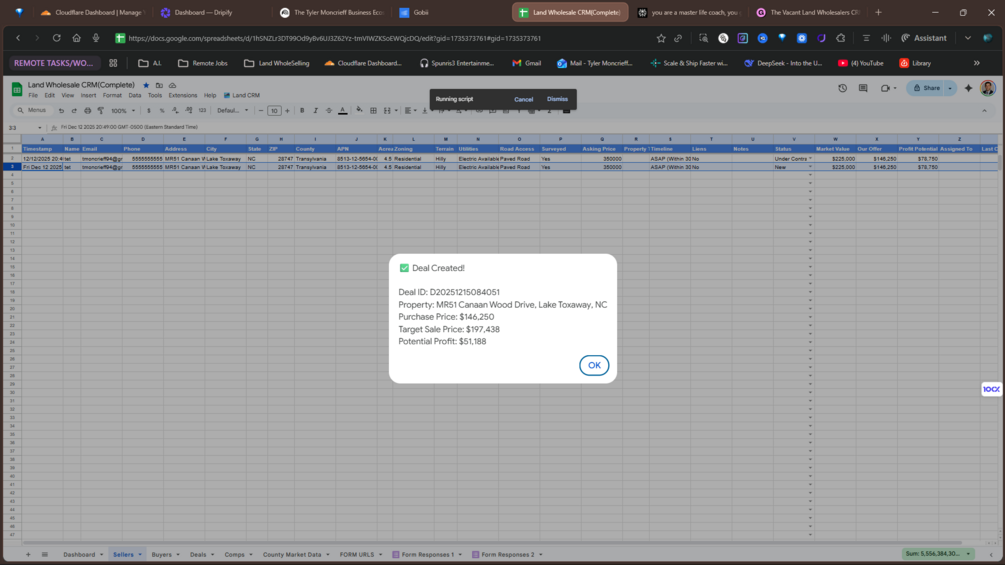Open the Land WholeSelling bookmarks folder
This screenshot has width=1005, height=565.
pos(276,63)
